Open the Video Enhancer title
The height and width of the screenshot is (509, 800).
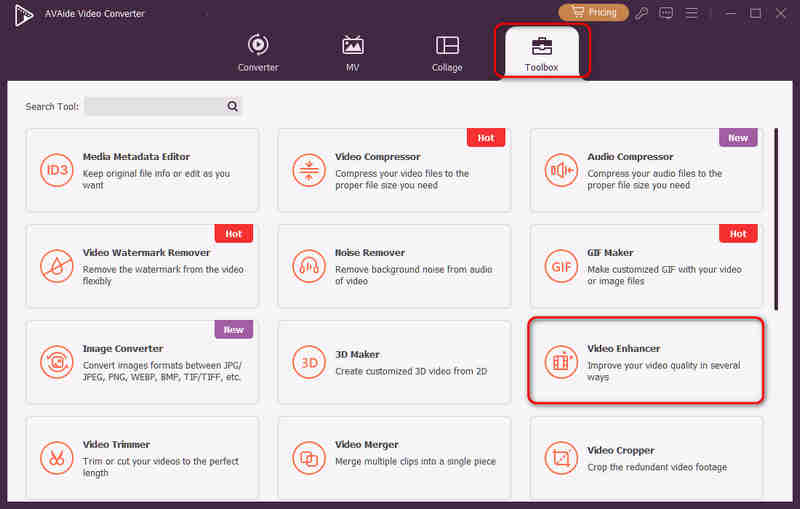click(623, 348)
